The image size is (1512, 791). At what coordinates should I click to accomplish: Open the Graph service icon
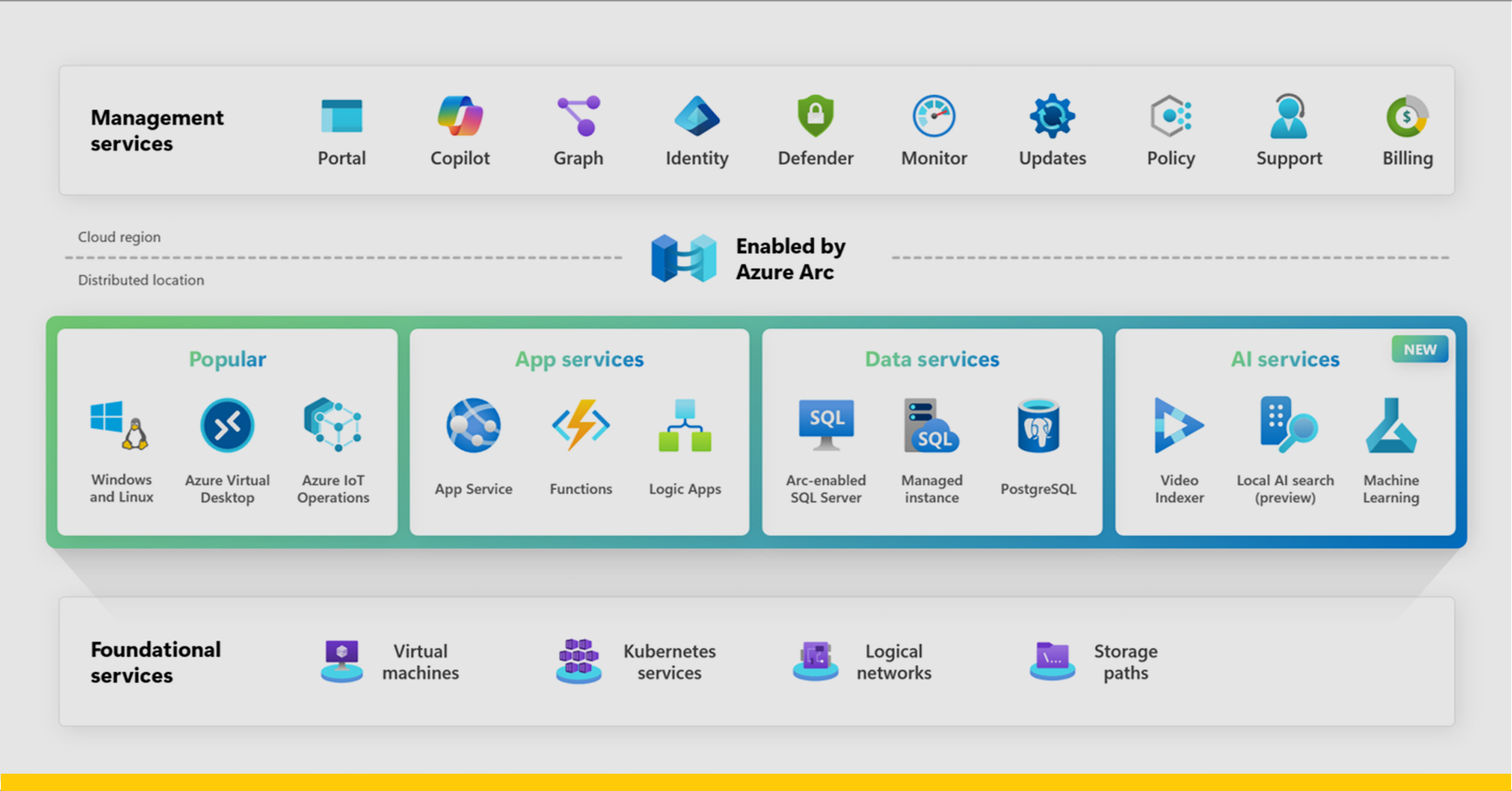(x=578, y=117)
